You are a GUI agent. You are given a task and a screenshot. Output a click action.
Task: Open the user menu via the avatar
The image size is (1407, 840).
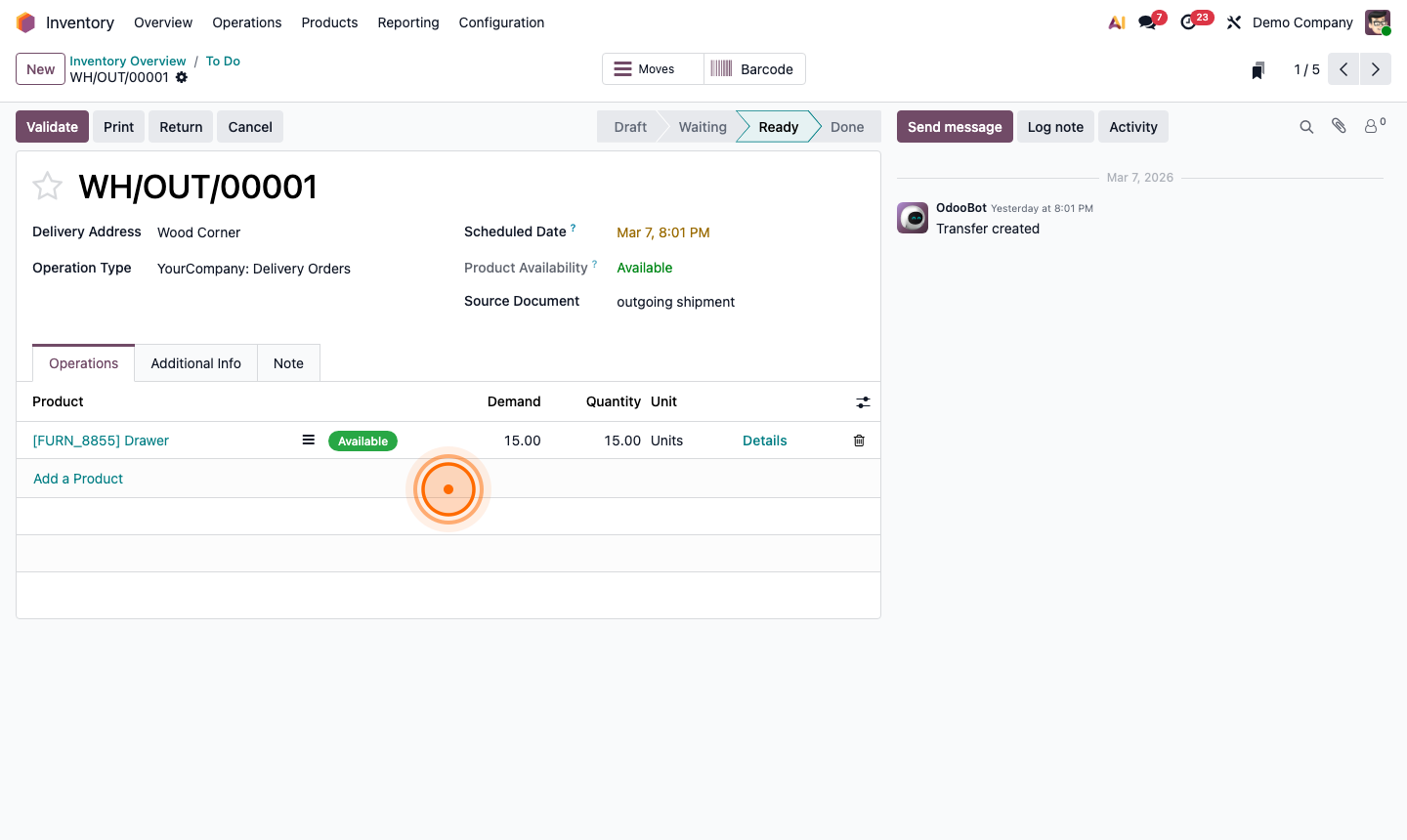click(1378, 21)
